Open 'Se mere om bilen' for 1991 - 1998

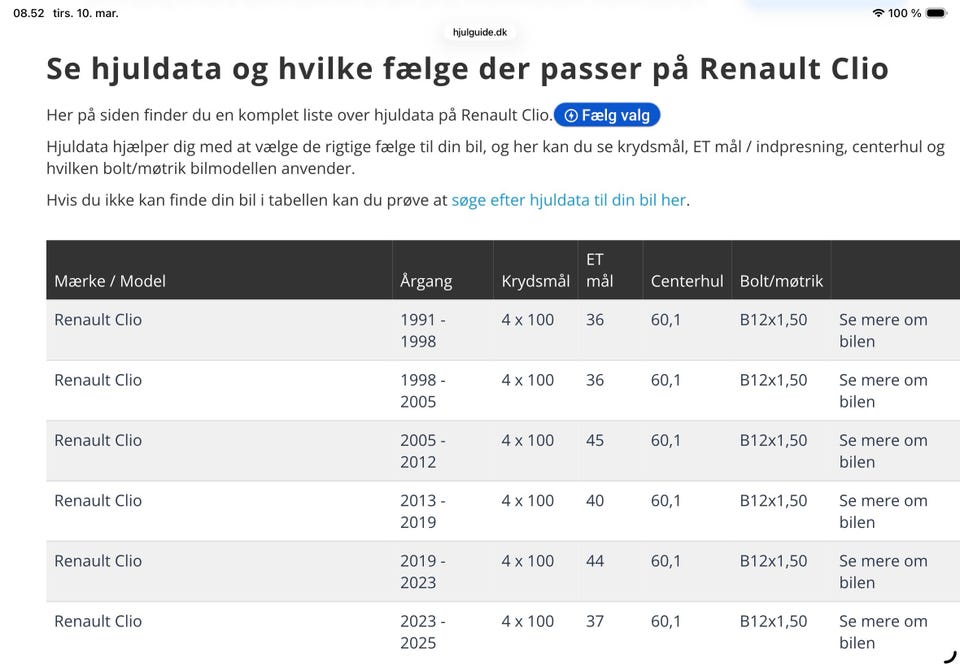pos(883,330)
